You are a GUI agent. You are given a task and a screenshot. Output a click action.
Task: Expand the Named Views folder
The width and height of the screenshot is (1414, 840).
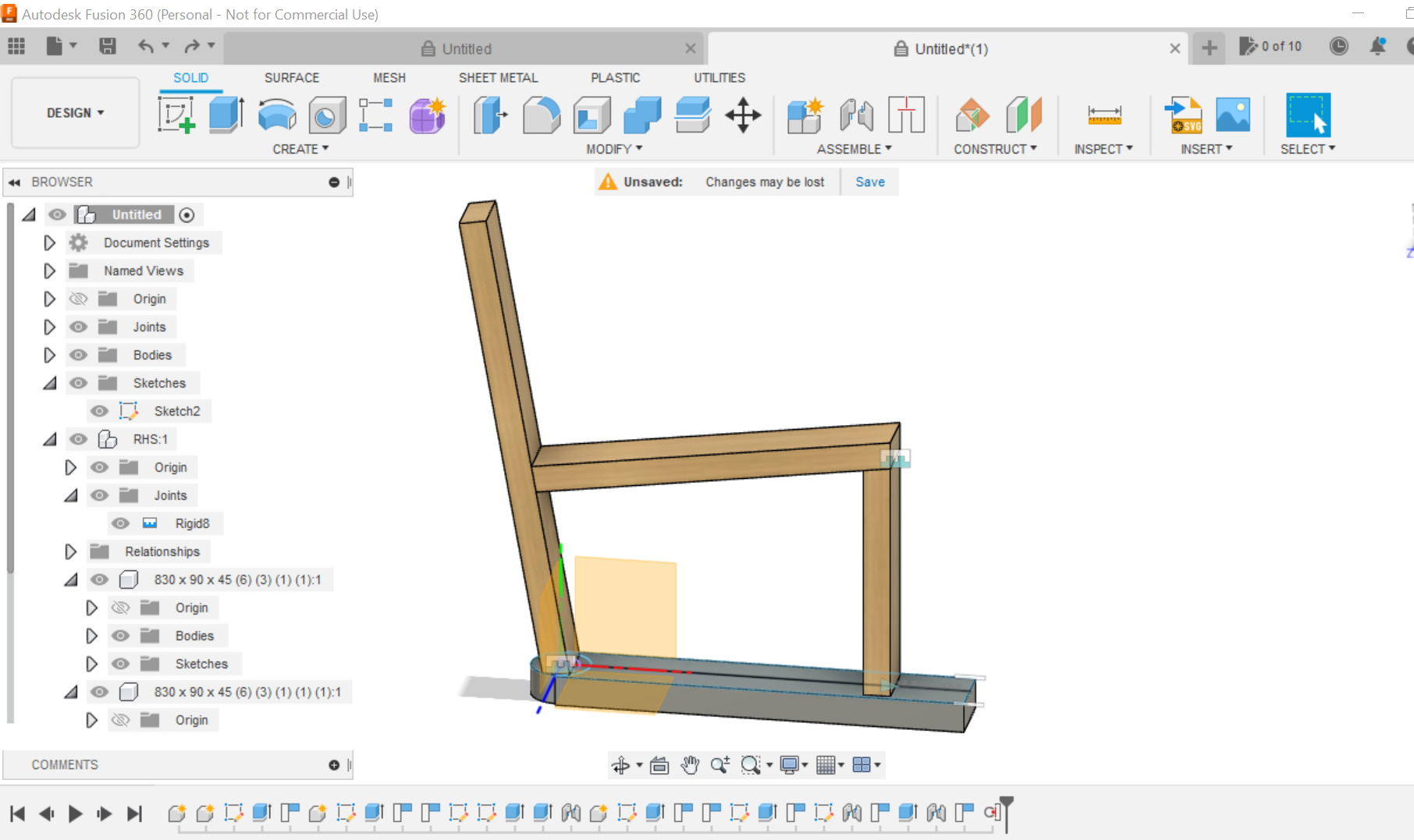point(49,270)
